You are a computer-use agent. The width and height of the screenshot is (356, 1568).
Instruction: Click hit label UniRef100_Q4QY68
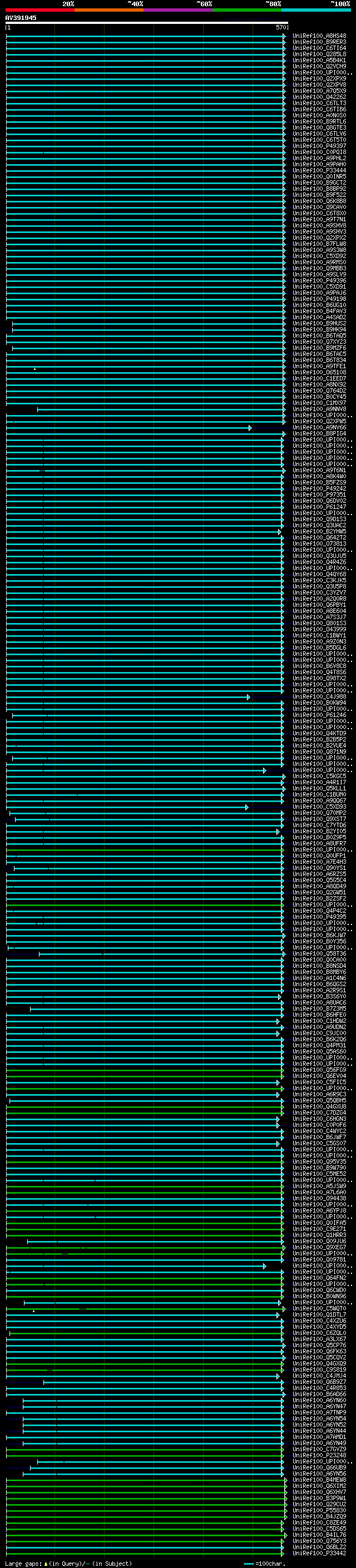[x=319, y=575]
